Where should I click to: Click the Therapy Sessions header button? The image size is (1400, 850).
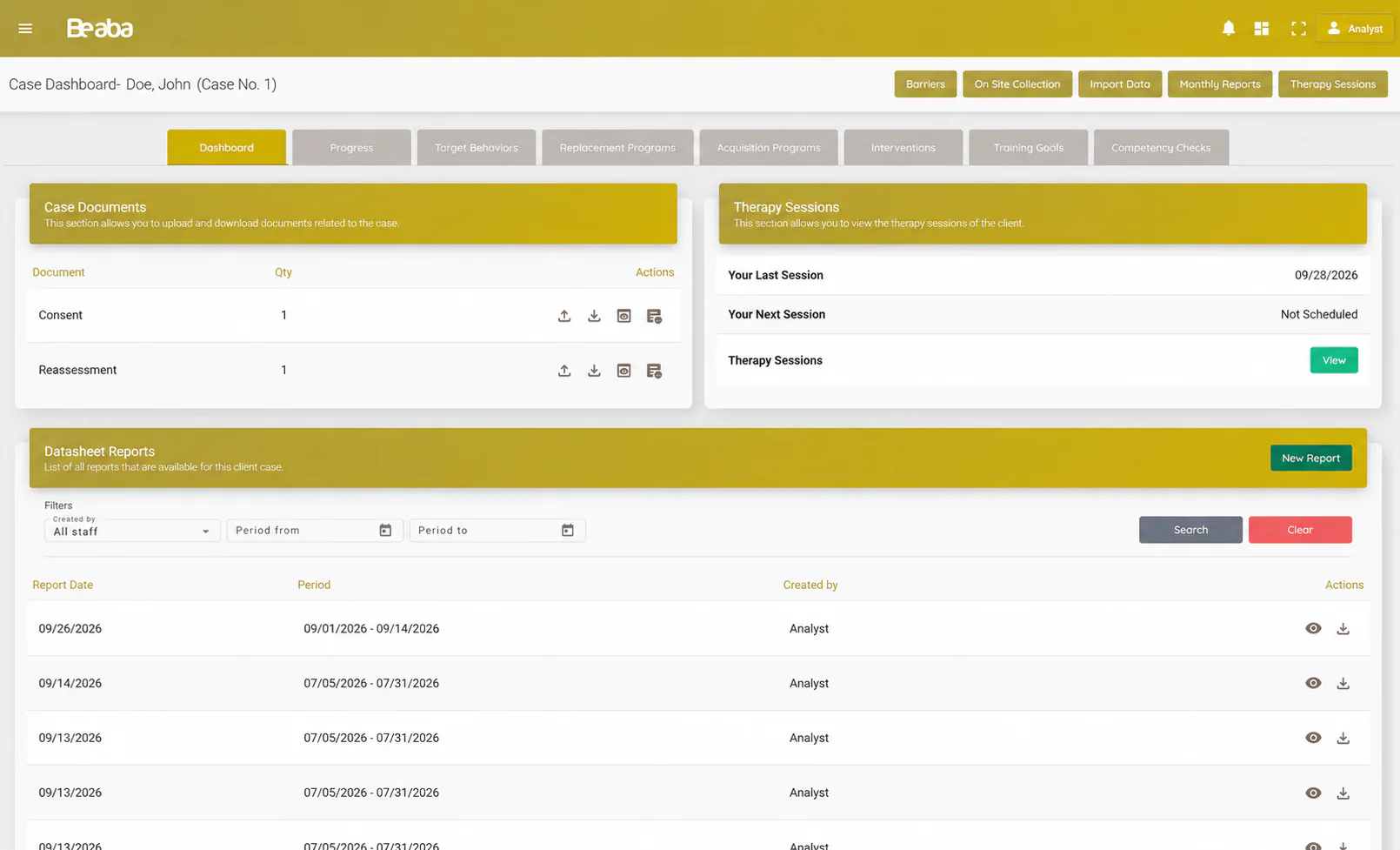(x=1333, y=84)
